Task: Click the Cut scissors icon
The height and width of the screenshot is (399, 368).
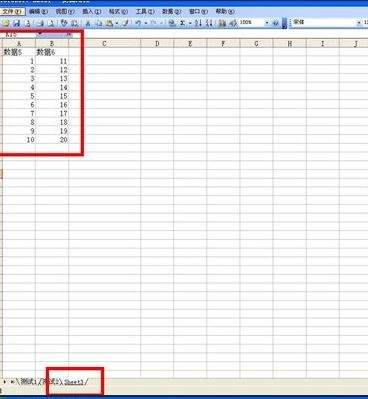Action: (88, 23)
